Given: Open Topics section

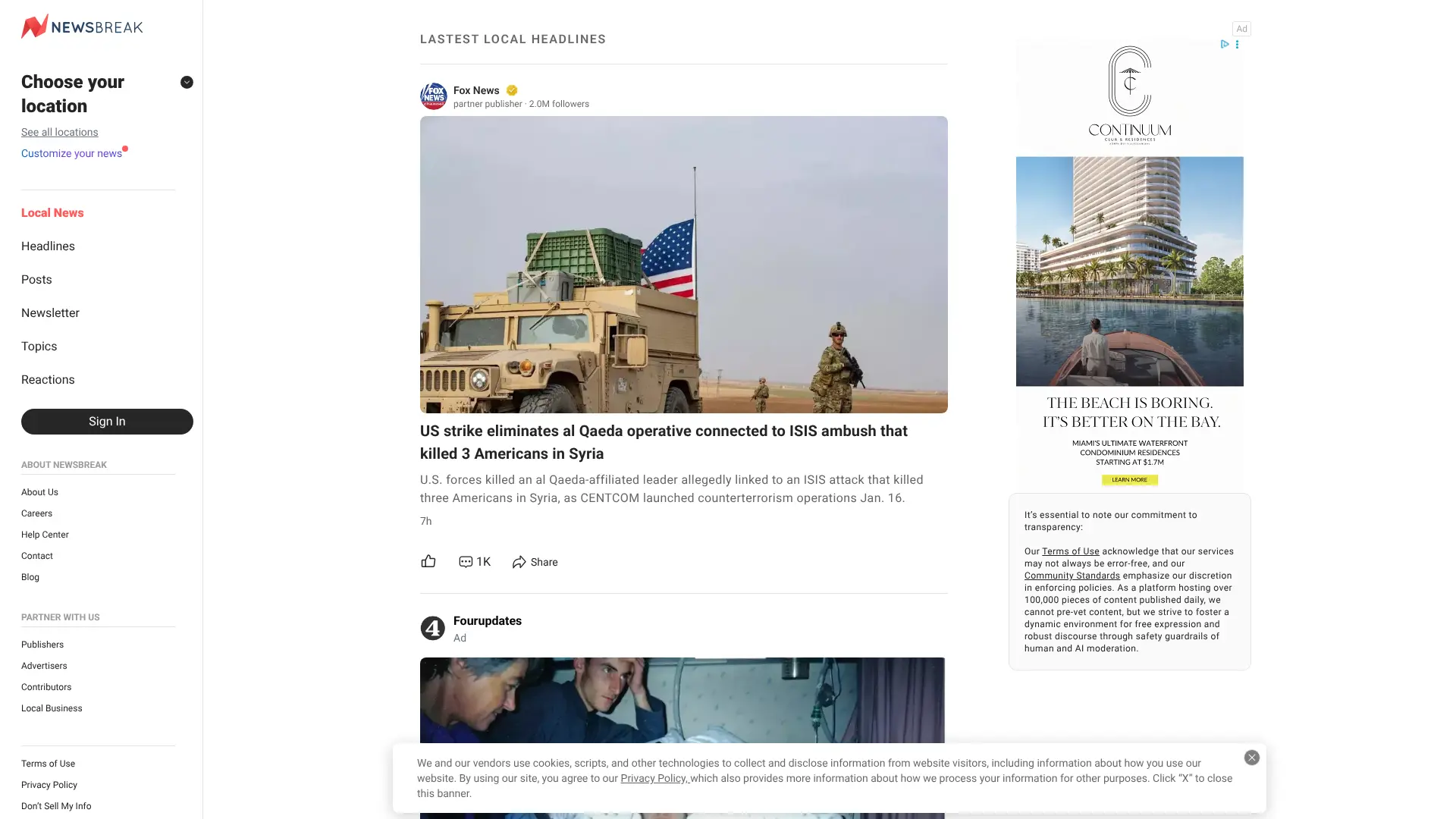Looking at the screenshot, I should coord(39,347).
